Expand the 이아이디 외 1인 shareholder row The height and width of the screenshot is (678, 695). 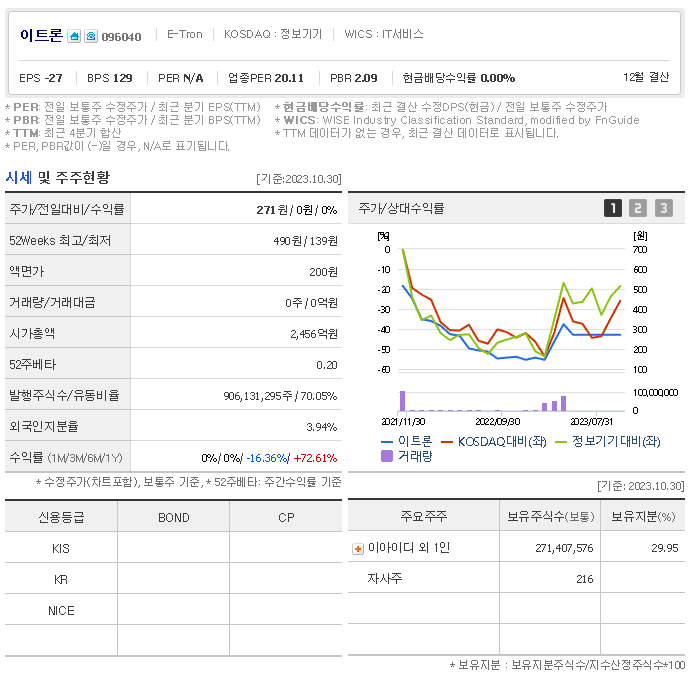[358, 549]
